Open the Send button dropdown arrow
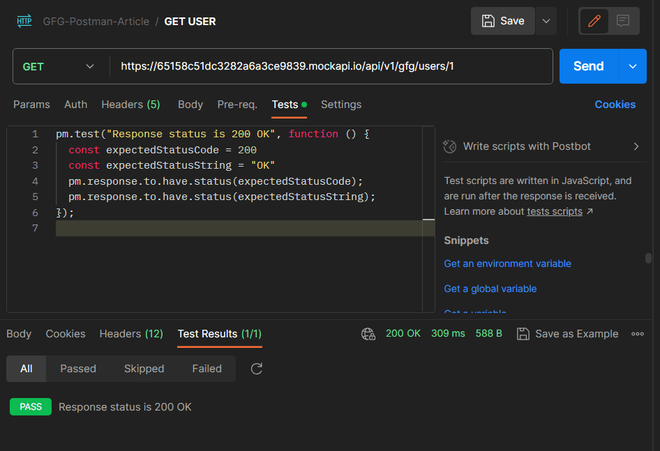The image size is (660, 451). (x=632, y=66)
